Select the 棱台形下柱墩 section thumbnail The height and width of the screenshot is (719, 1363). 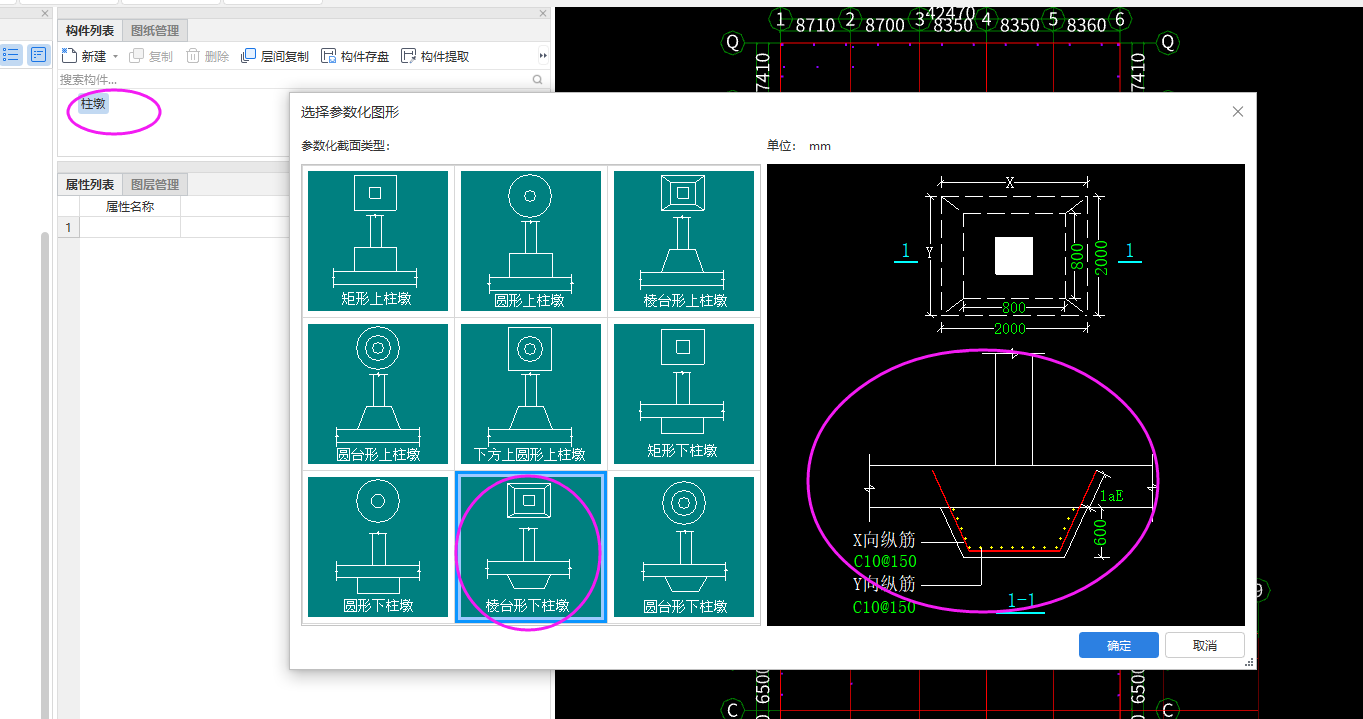pyautogui.click(x=531, y=547)
